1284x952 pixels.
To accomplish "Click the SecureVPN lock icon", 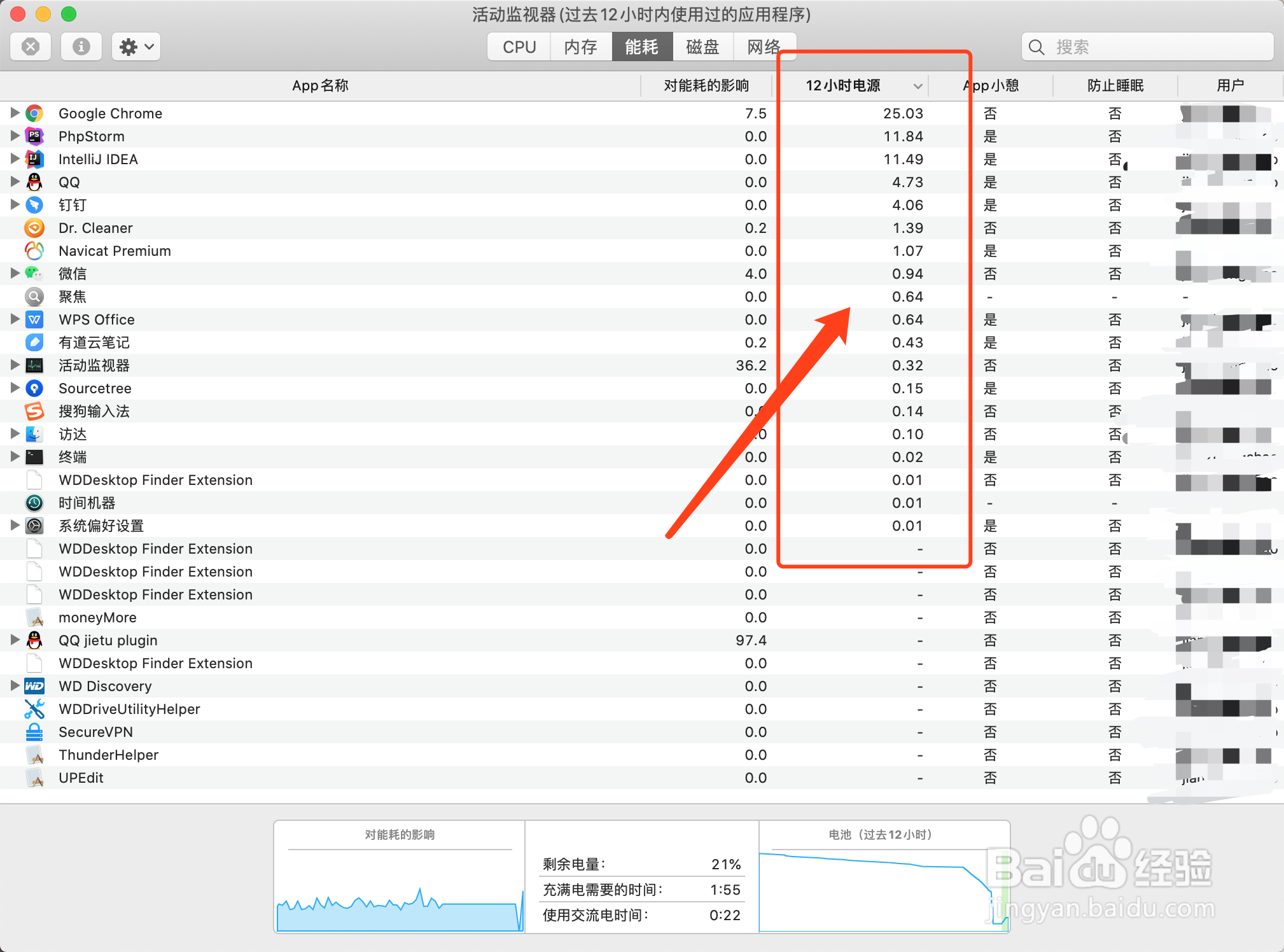I will tap(34, 732).
